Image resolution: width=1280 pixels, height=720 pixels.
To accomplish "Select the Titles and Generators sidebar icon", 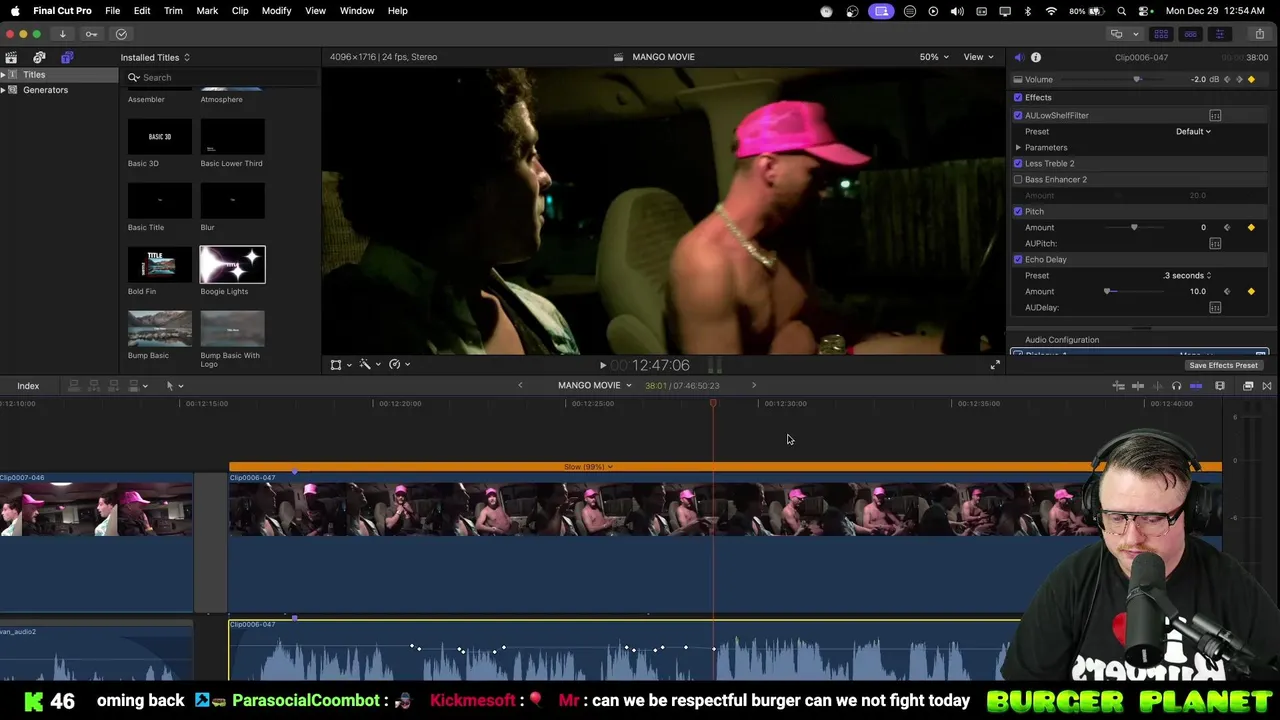I will coord(67,57).
